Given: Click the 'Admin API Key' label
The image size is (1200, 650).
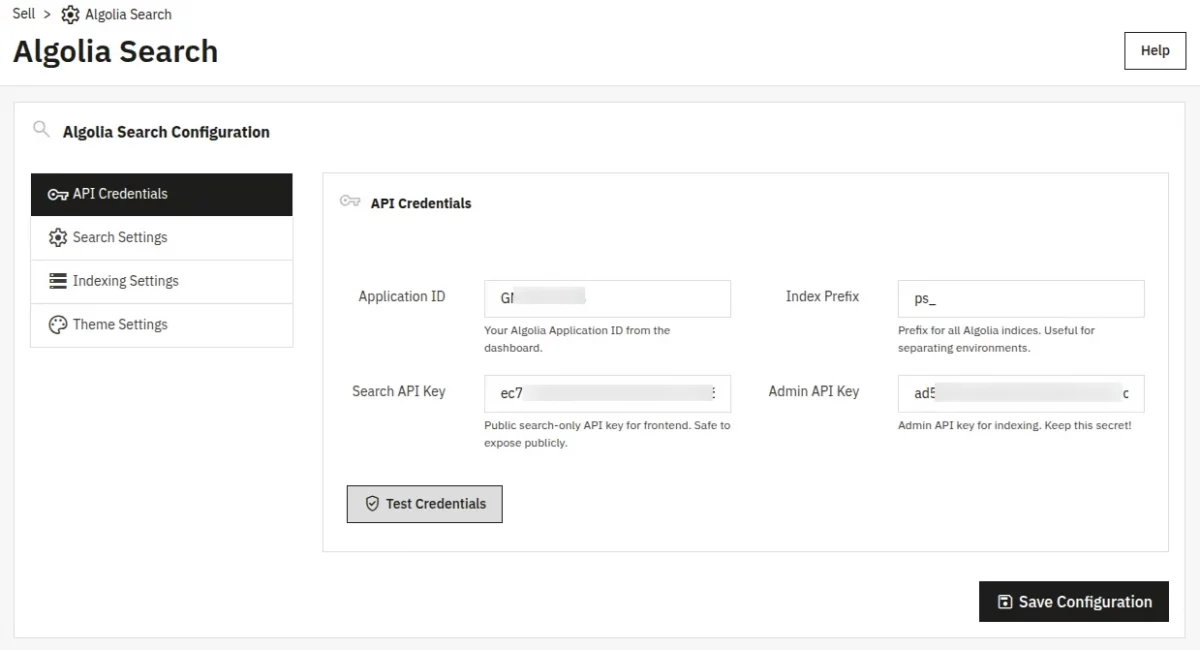Looking at the screenshot, I should pyautogui.click(x=814, y=392).
